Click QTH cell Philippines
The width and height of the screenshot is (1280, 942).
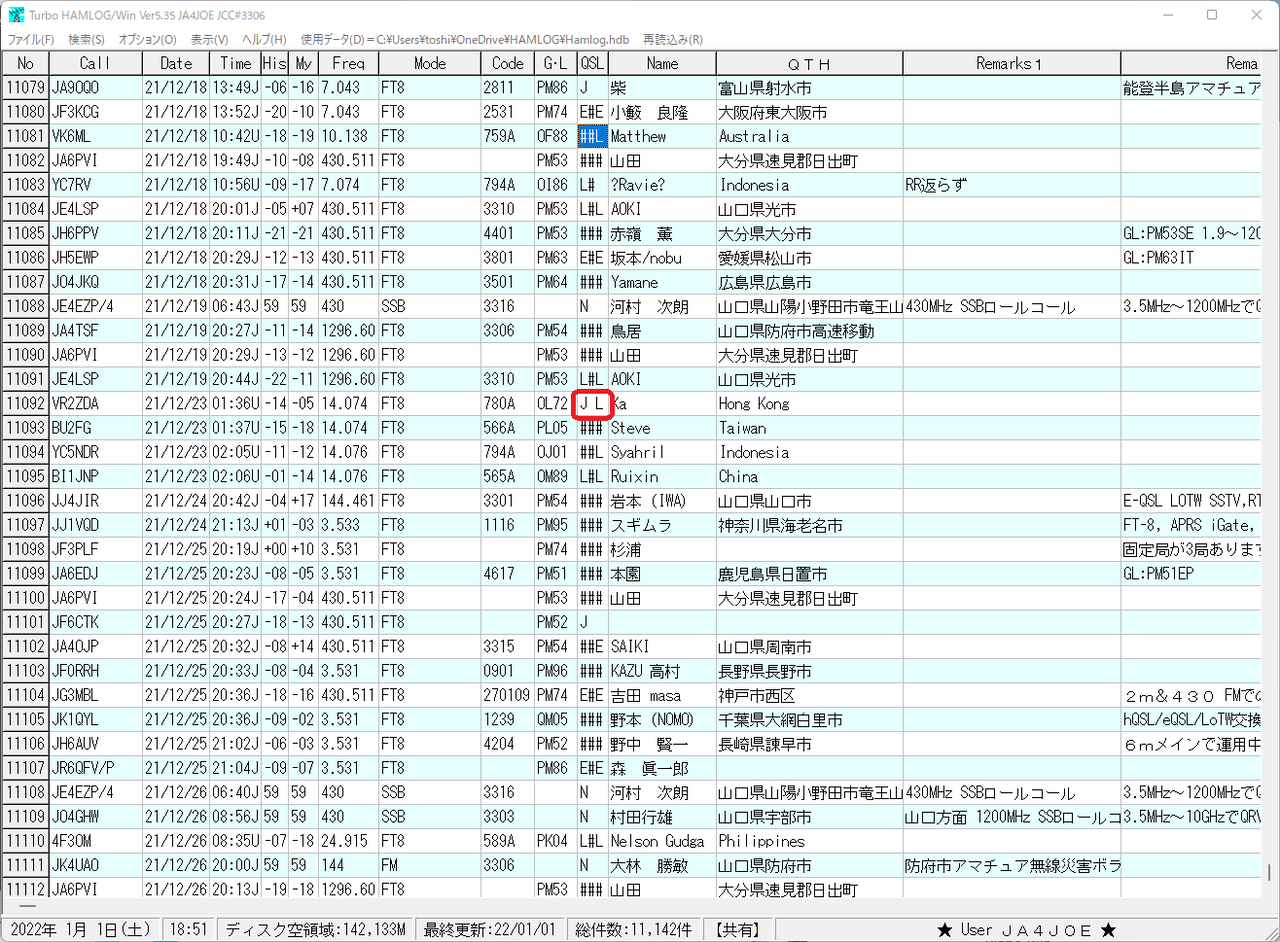tap(761, 841)
